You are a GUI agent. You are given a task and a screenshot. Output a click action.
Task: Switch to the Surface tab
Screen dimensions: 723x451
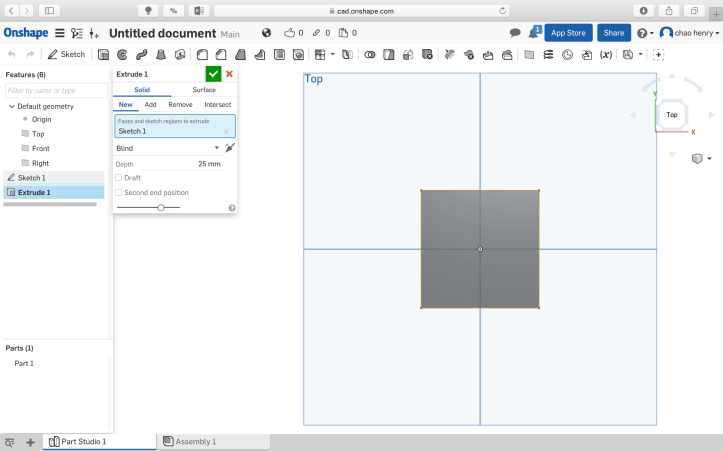[203, 90]
